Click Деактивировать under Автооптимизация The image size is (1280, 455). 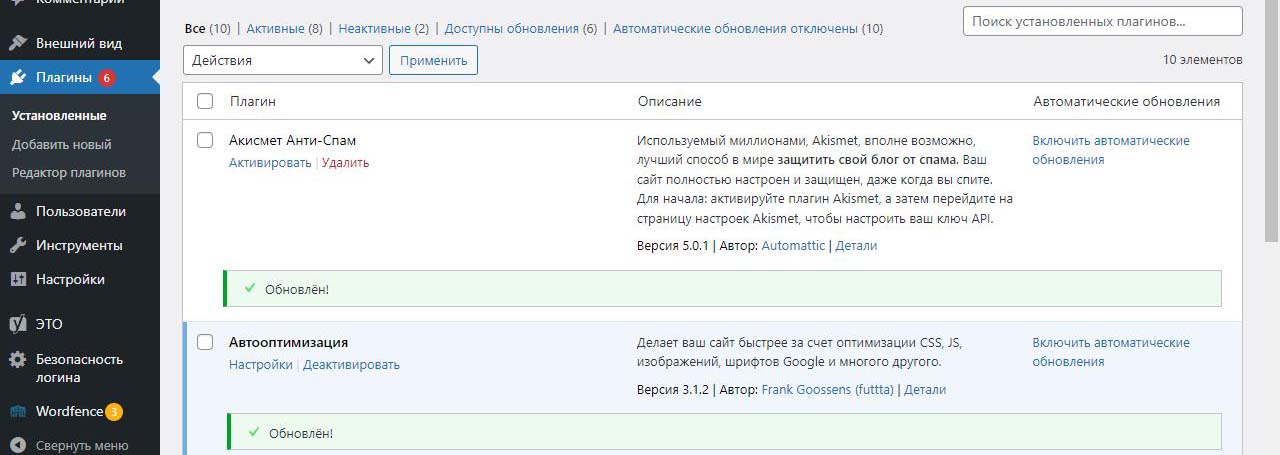351,365
